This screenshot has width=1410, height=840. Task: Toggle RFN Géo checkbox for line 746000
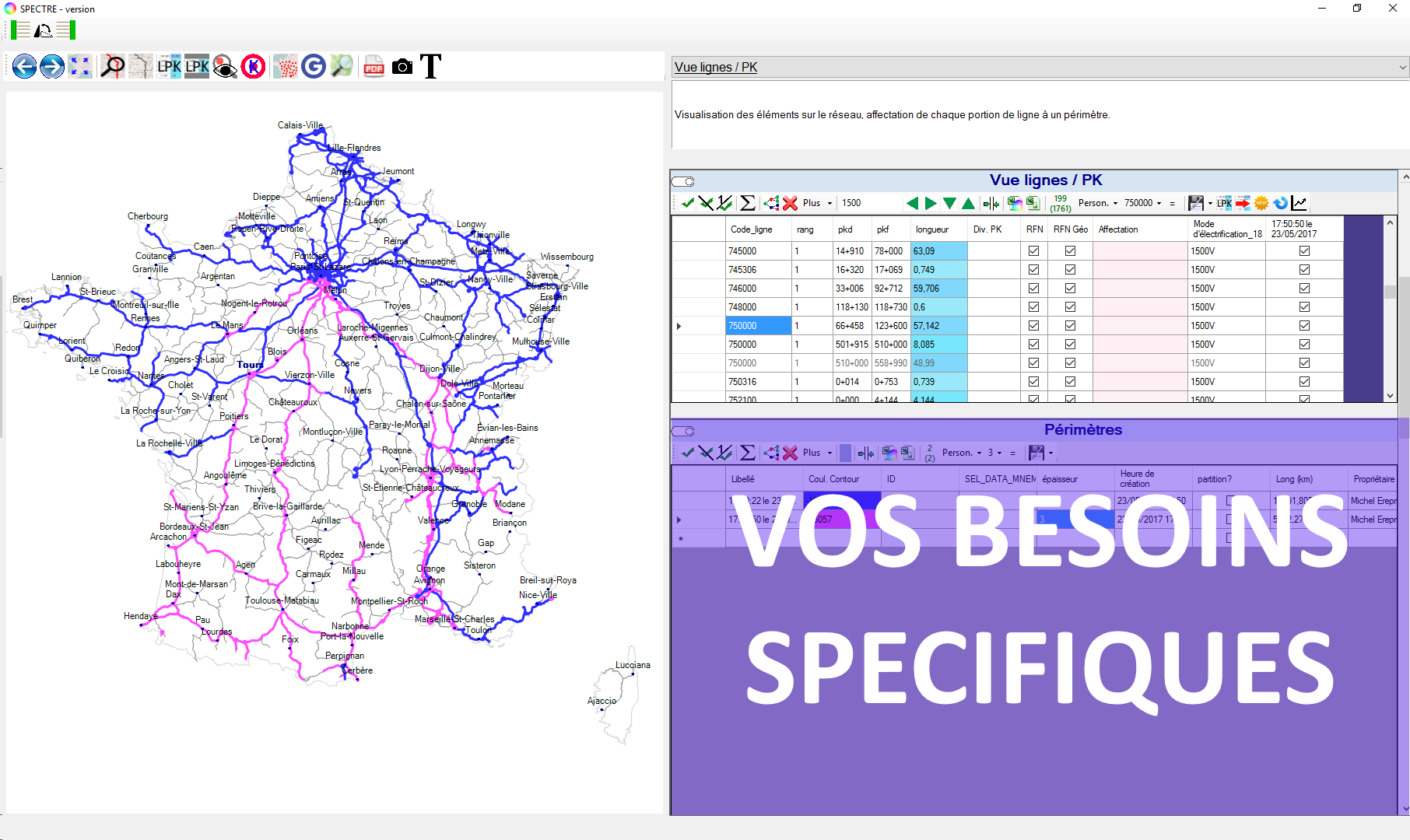[1070, 289]
